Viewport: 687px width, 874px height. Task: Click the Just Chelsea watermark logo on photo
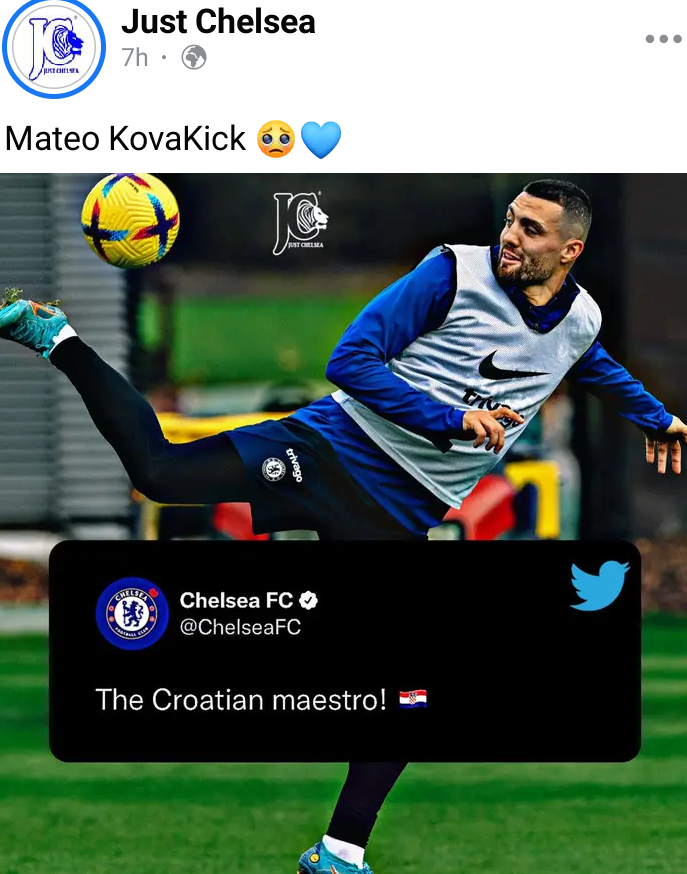(300, 223)
